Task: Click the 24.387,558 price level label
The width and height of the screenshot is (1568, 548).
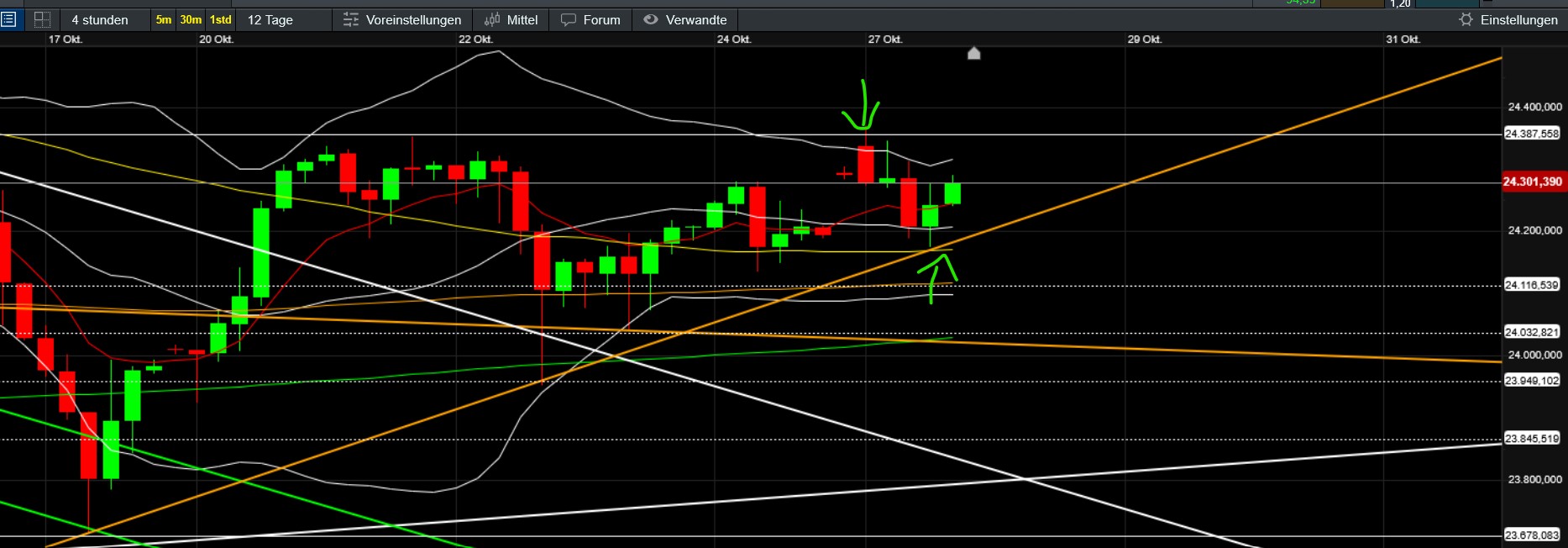Action: (x=1532, y=134)
